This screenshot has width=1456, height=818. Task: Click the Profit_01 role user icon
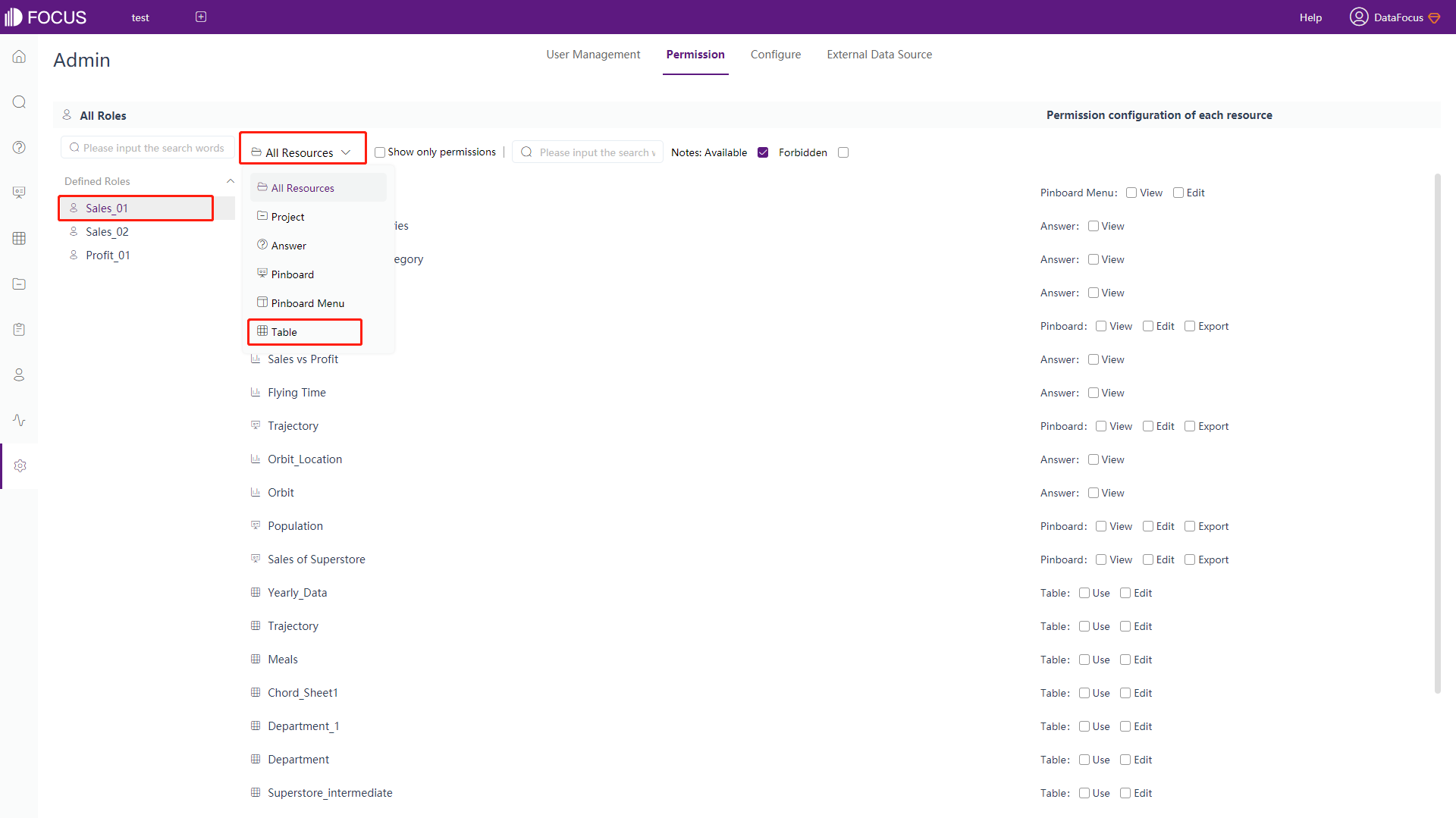click(x=74, y=255)
